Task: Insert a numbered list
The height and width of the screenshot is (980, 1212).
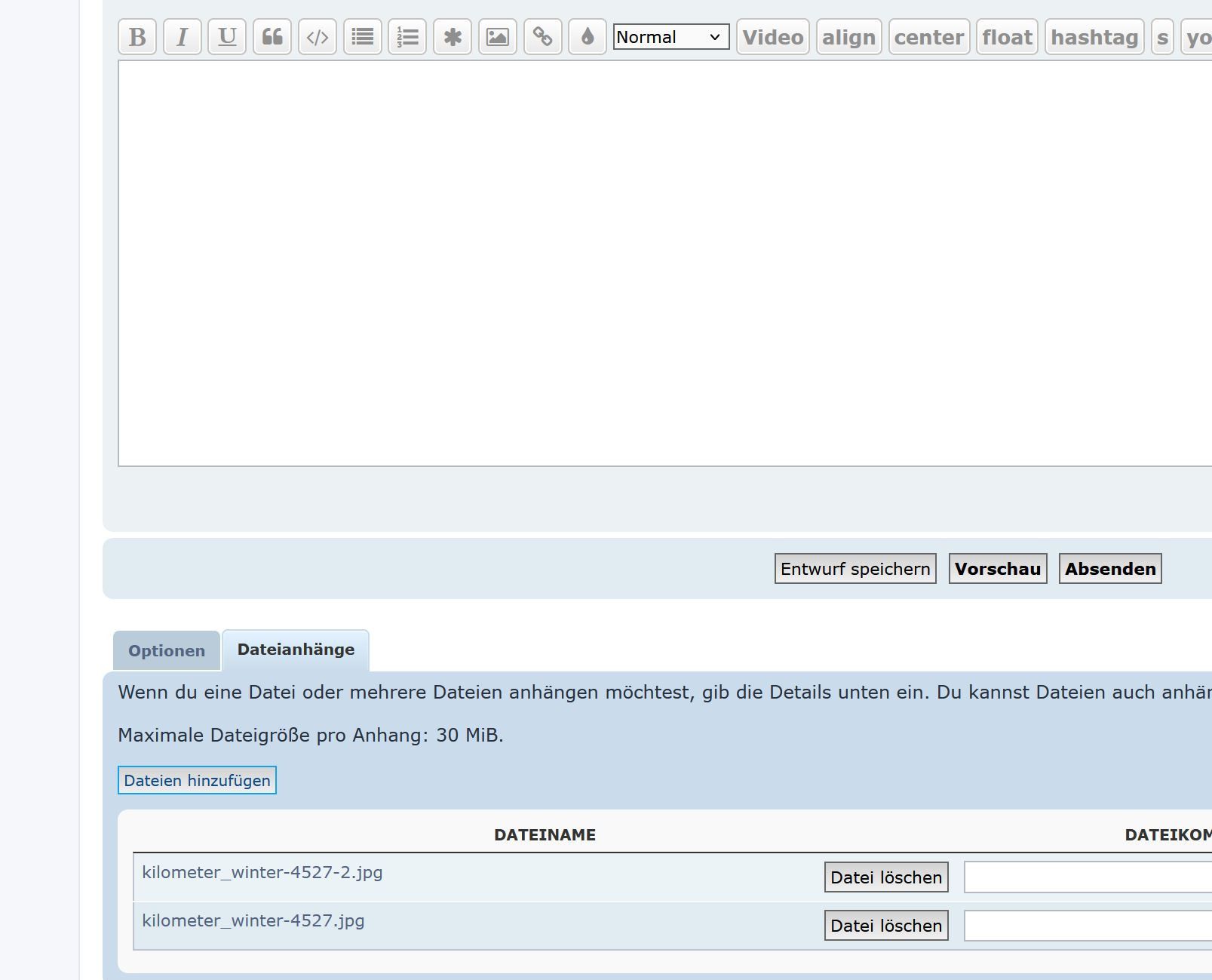Action: pyautogui.click(x=407, y=37)
